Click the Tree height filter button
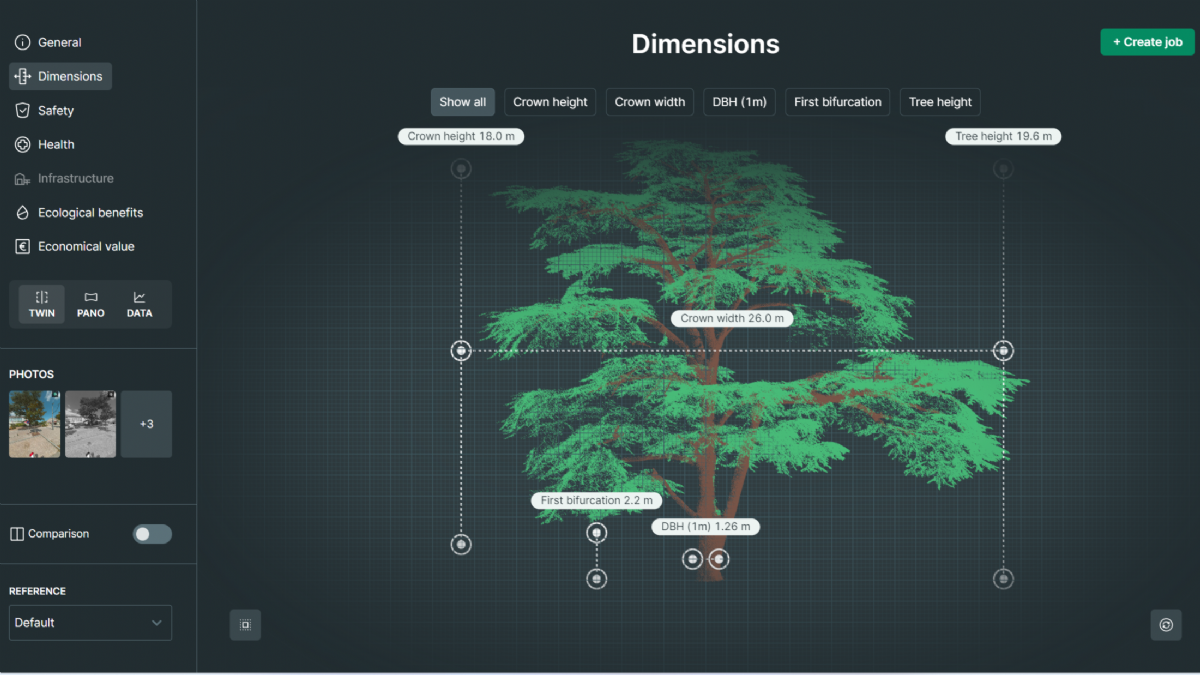The image size is (1200, 675). 940,102
